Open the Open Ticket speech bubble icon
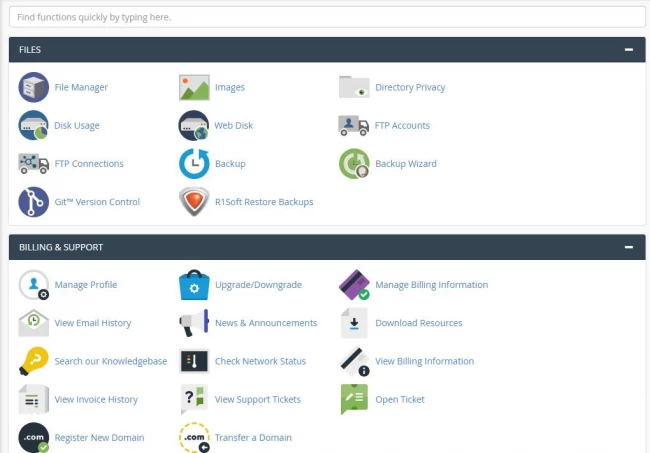Image resolution: width=650 pixels, height=453 pixels. pos(354,399)
